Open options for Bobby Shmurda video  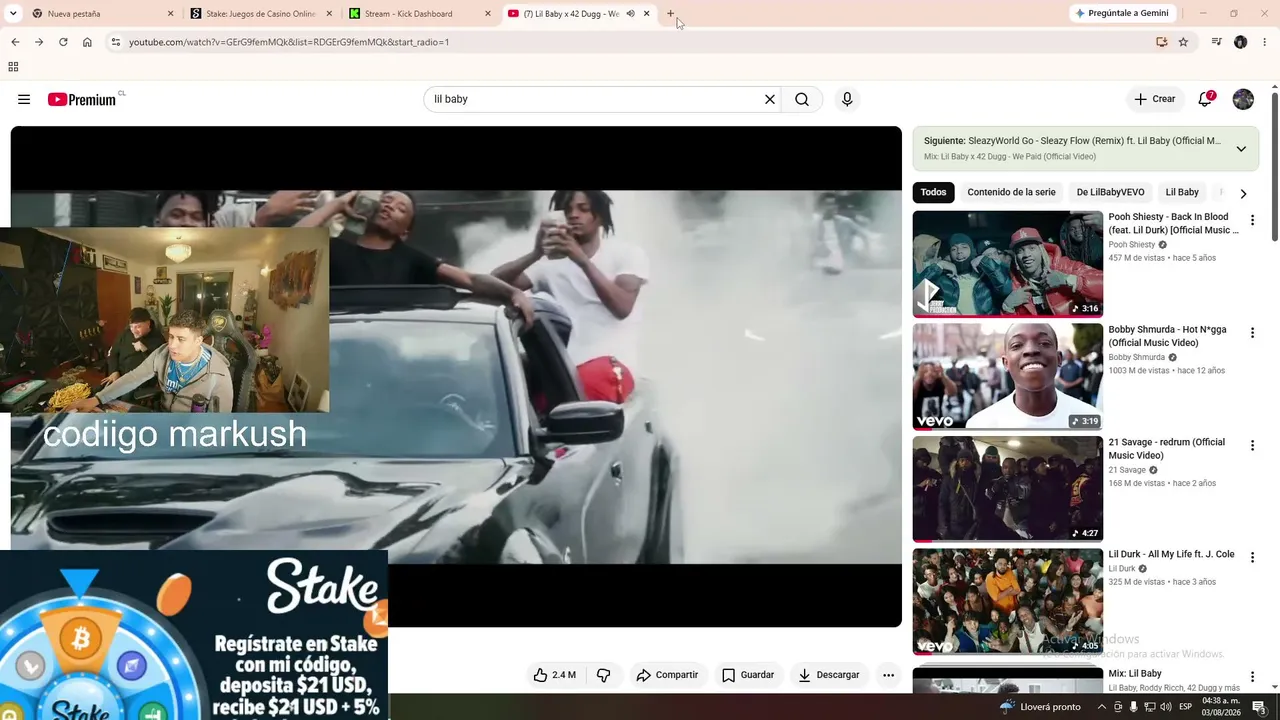click(x=1252, y=333)
